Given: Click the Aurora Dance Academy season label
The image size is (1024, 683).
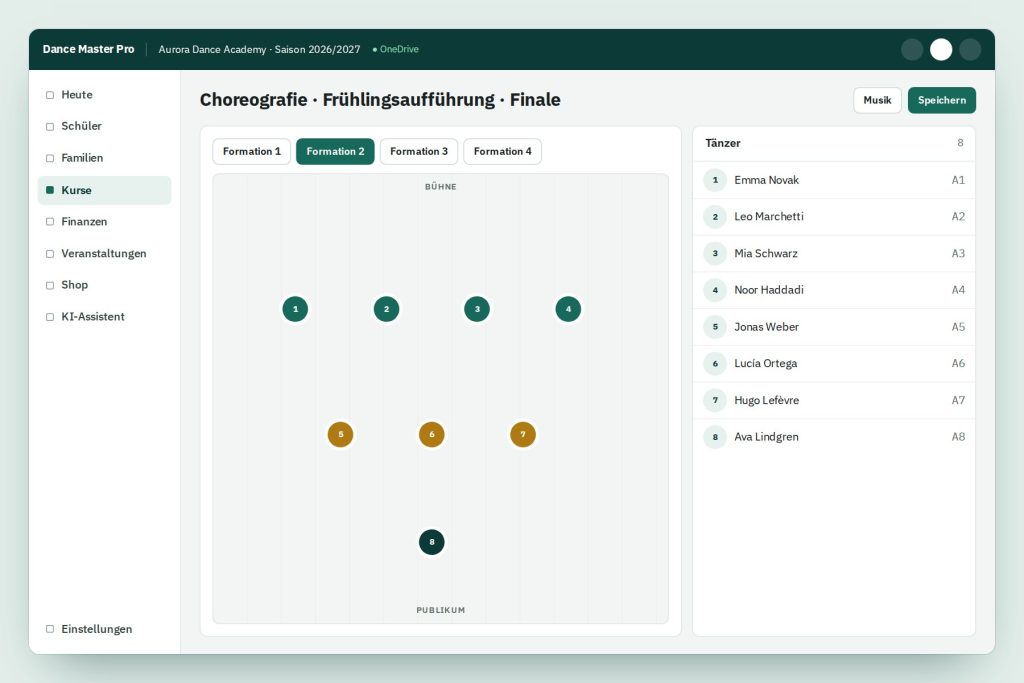Looking at the screenshot, I should click(x=259, y=50).
